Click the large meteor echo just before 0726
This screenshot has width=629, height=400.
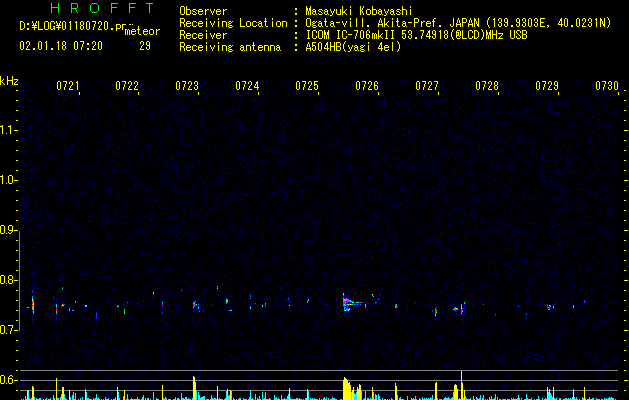(353, 303)
